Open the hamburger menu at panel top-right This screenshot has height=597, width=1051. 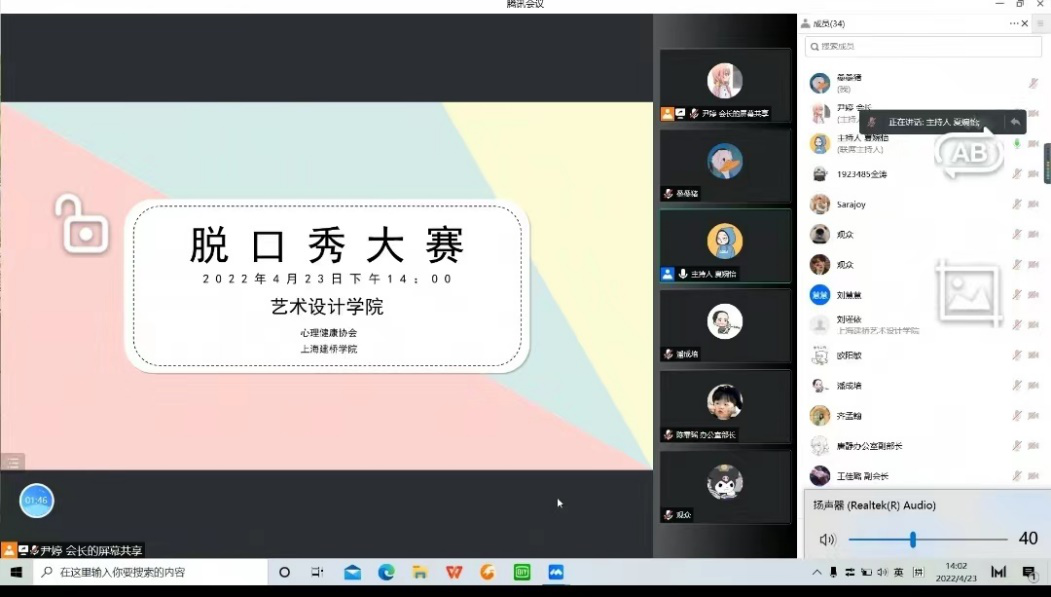1040,23
